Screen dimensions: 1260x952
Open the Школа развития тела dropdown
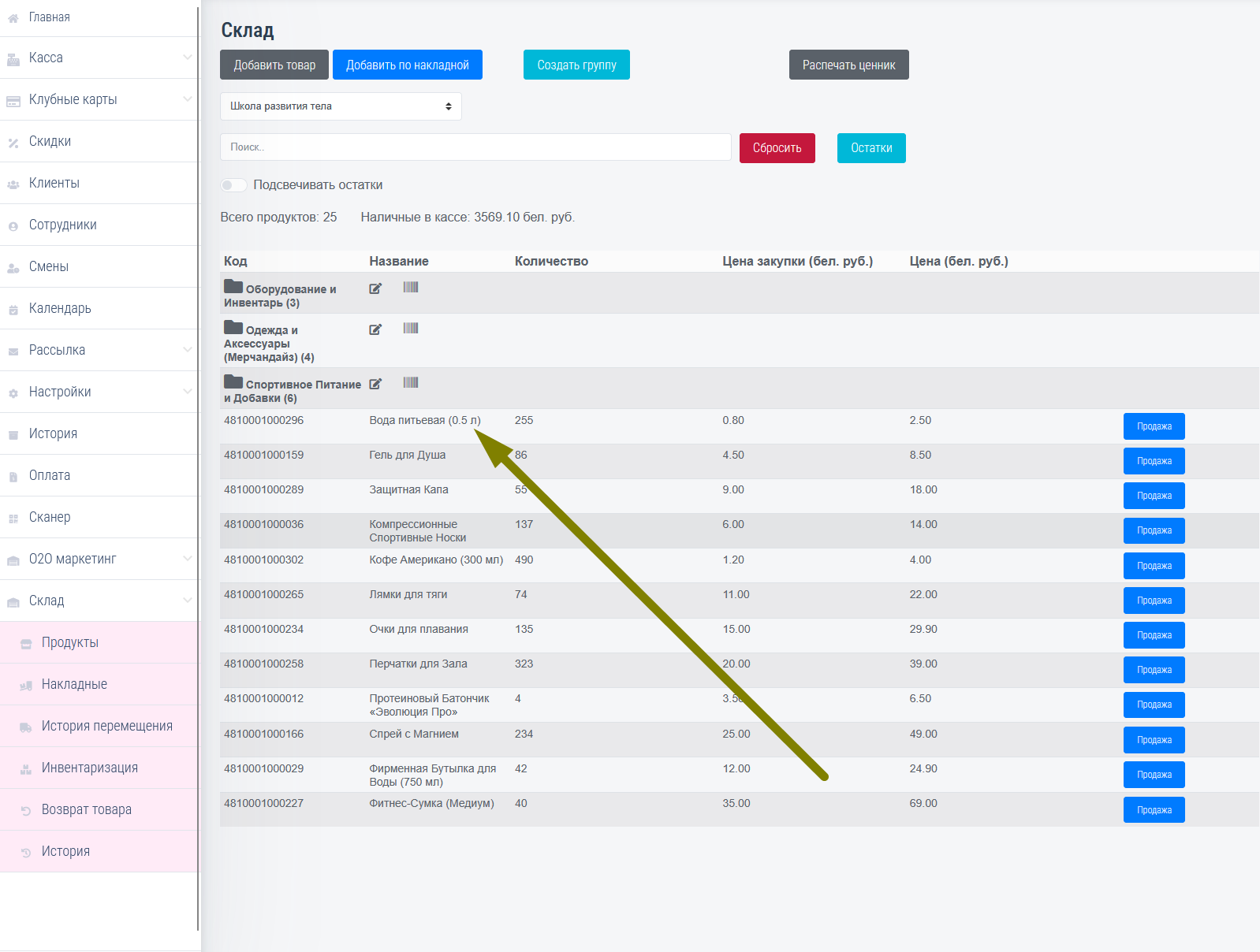click(341, 106)
